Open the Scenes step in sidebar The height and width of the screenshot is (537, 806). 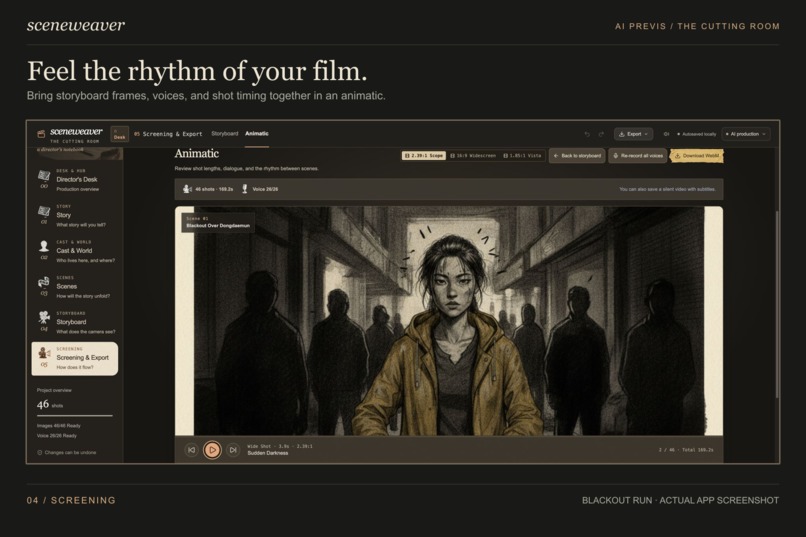pyautogui.click(x=75, y=287)
